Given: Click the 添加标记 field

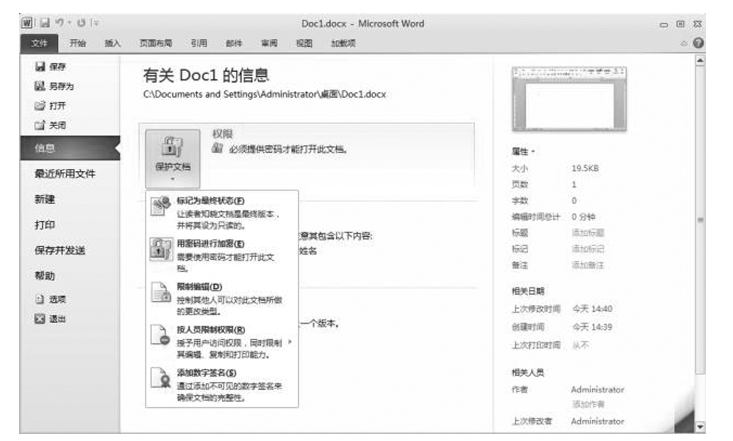Looking at the screenshot, I should (588, 249).
